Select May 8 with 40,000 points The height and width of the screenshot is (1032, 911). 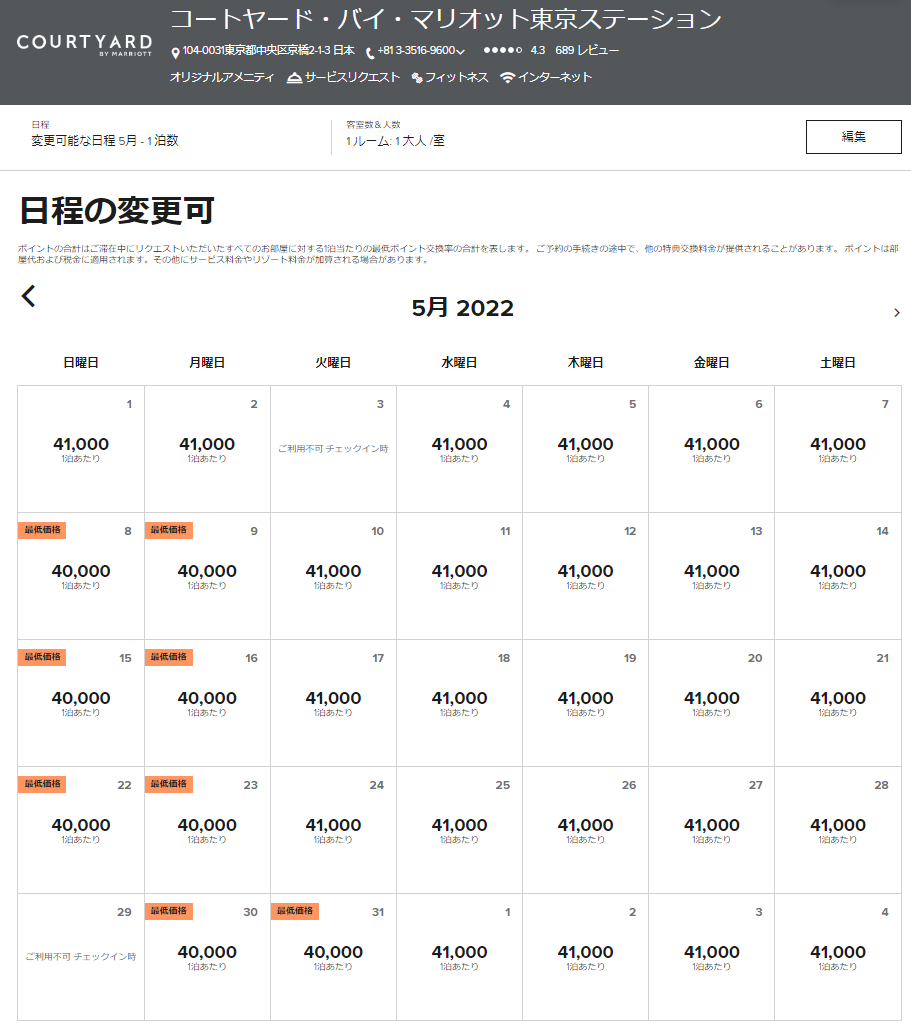point(81,576)
